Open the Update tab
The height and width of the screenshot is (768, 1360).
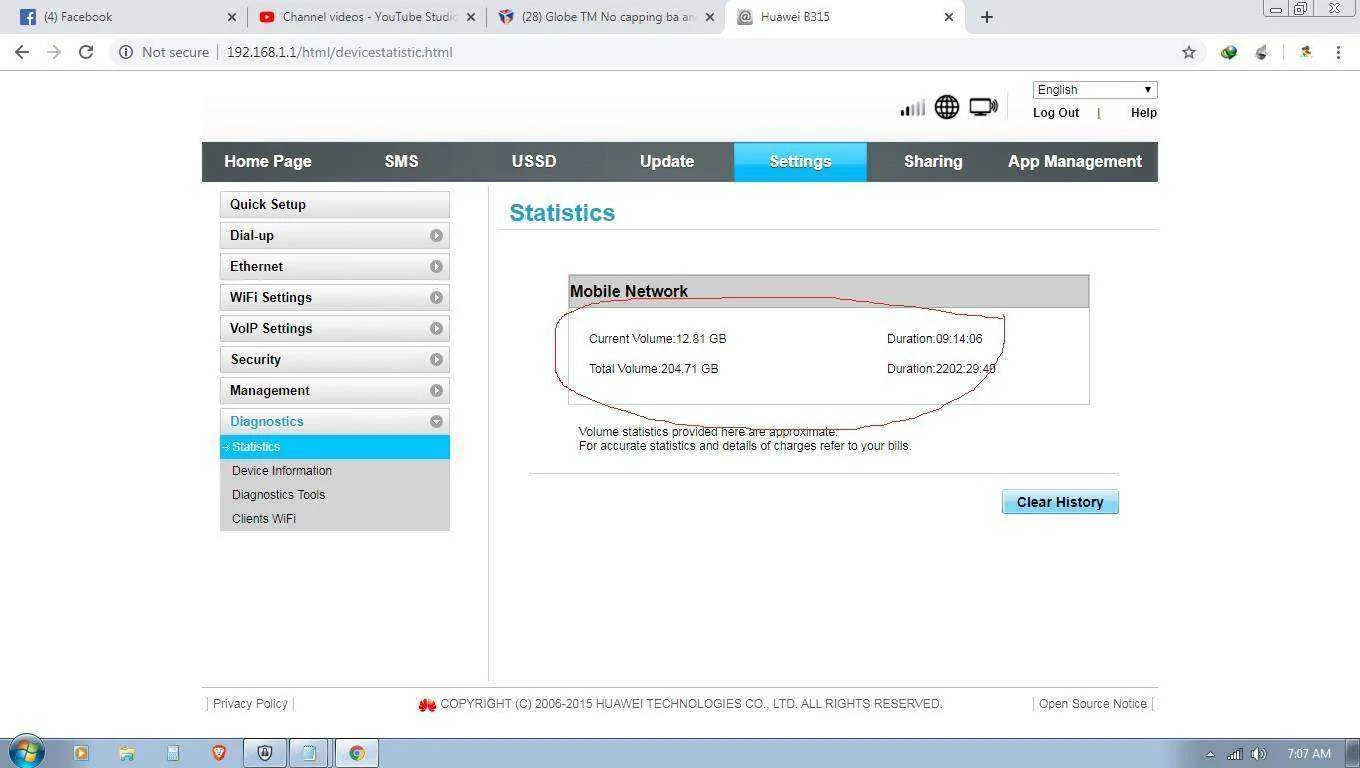pyautogui.click(x=667, y=161)
